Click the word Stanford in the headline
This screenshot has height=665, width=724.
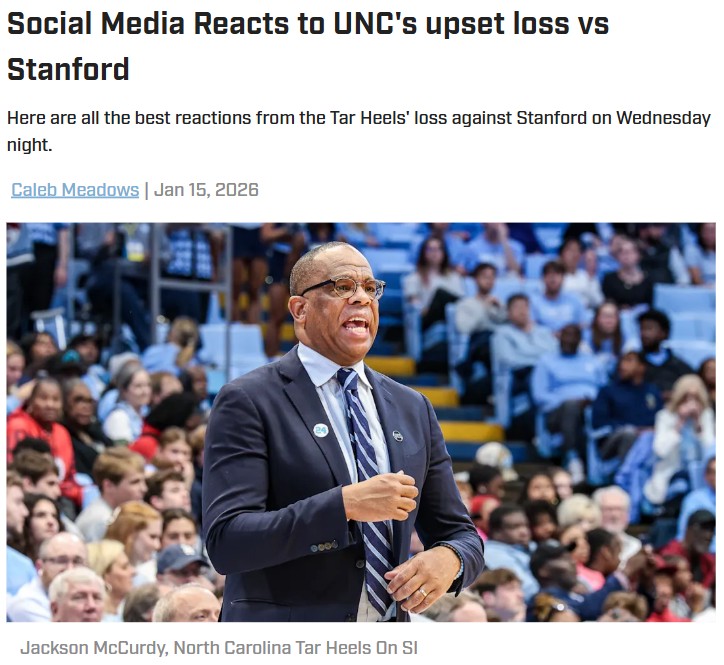coord(68,69)
